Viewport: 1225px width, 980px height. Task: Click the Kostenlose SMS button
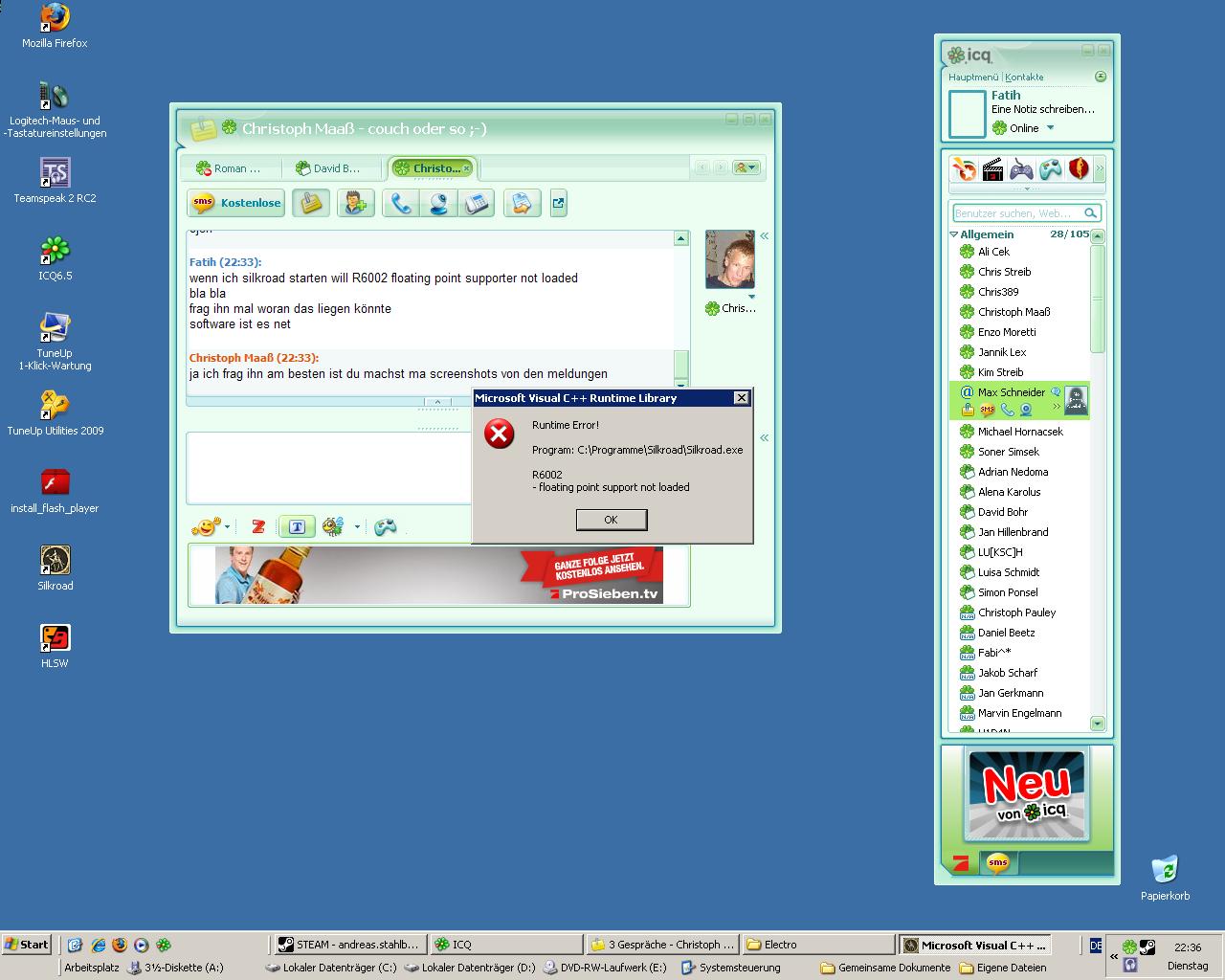(x=236, y=203)
